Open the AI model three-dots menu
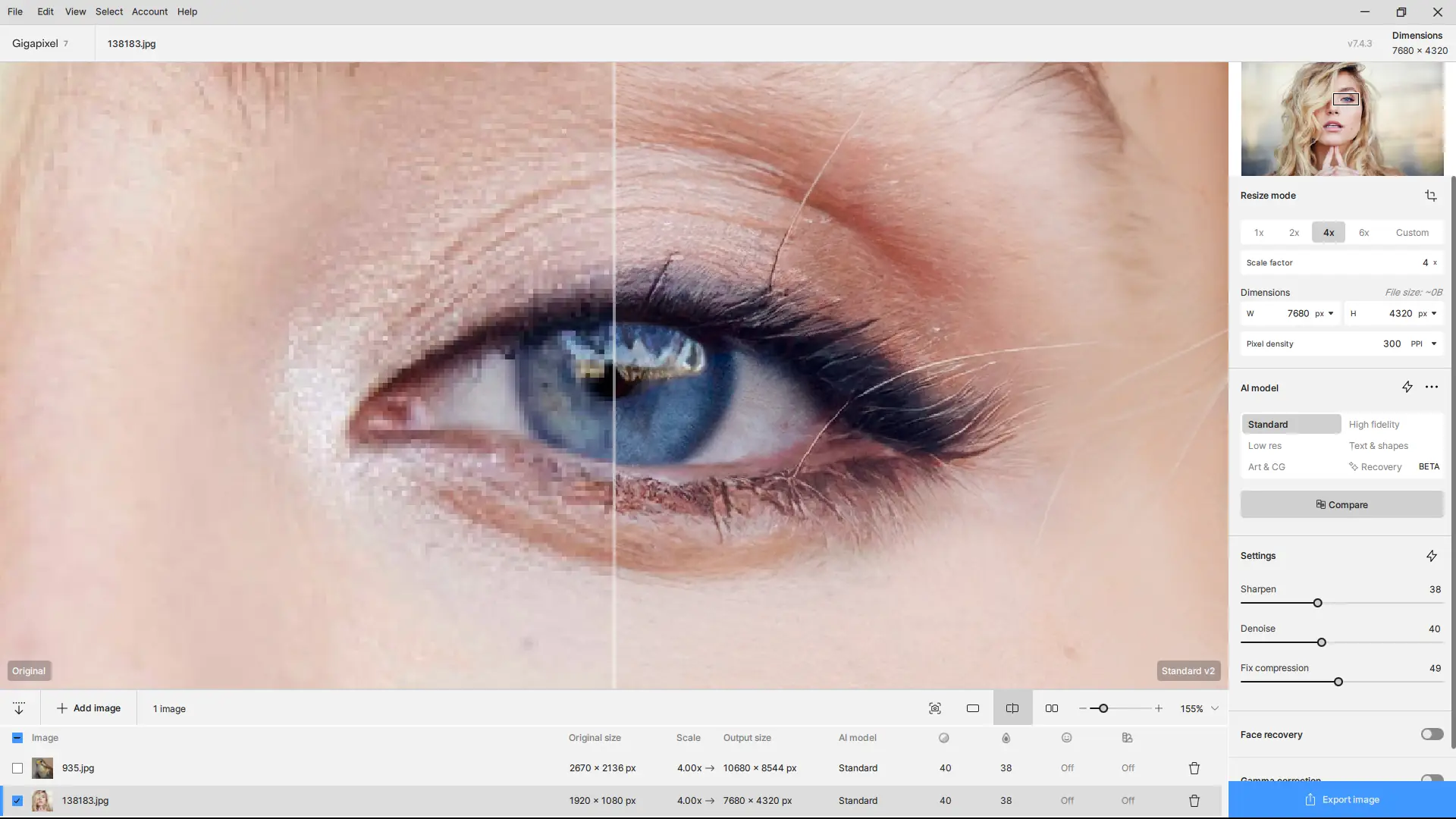1456x819 pixels. click(x=1431, y=388)
